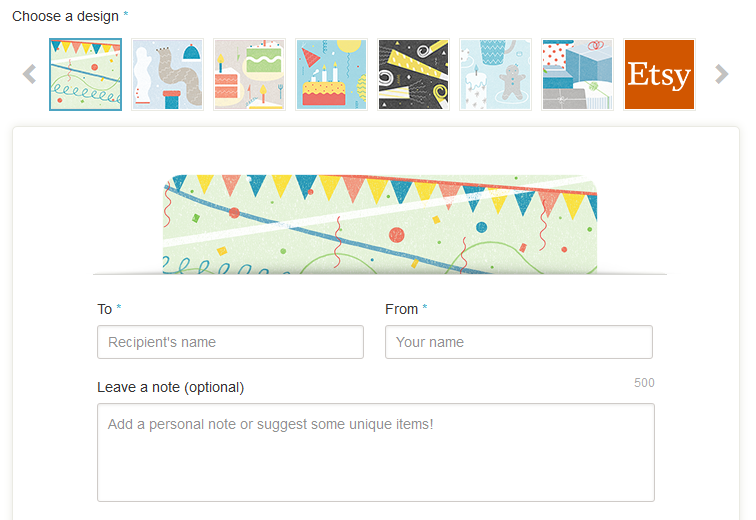The image size is (756, 520).
Task: Choose the winter scarf and hat design
Action: tap(168, 75)
